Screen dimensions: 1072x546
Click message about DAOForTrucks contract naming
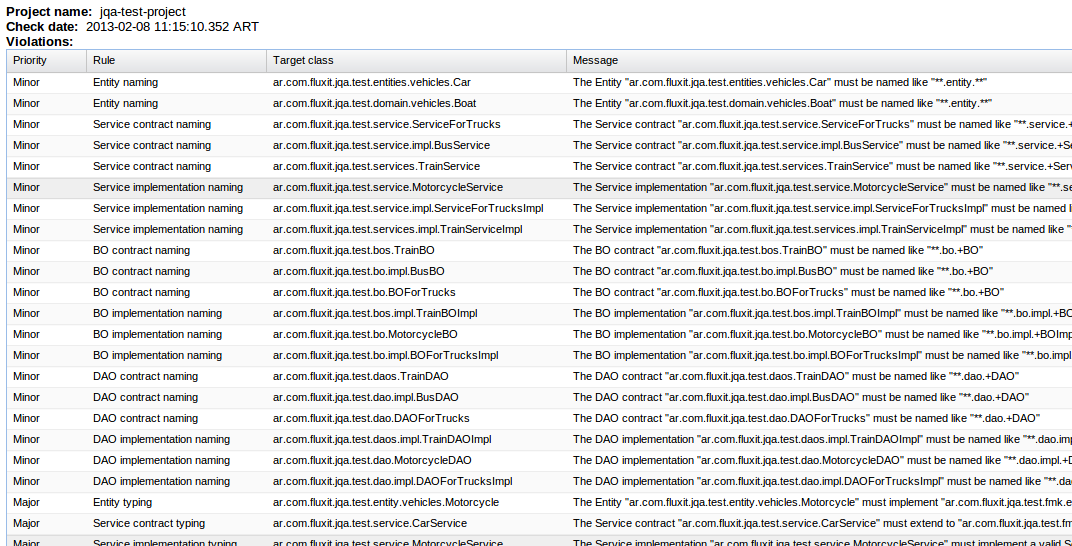click(807, 418)
